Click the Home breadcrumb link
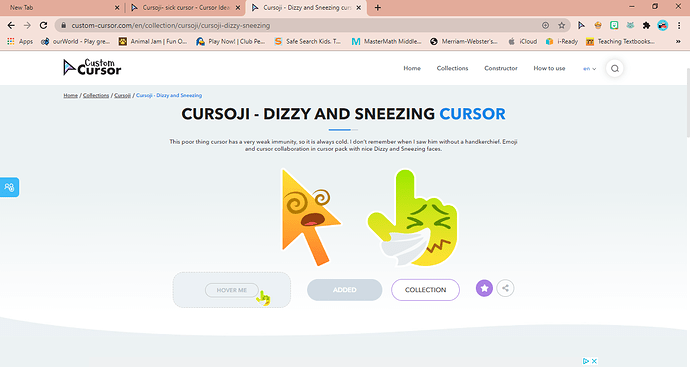 (x=70, y=95)
